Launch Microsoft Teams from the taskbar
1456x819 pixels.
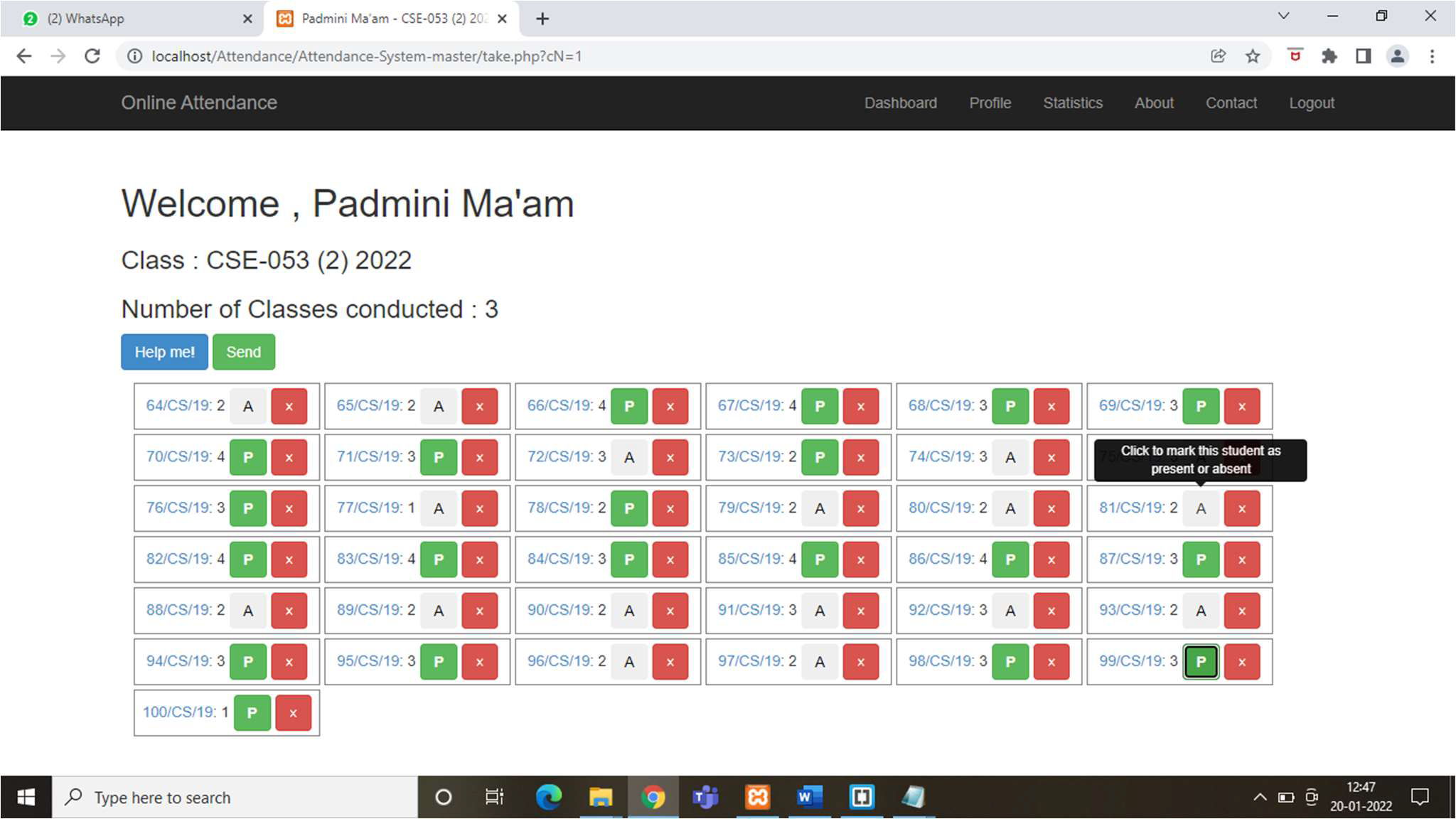tap(706, 797)
